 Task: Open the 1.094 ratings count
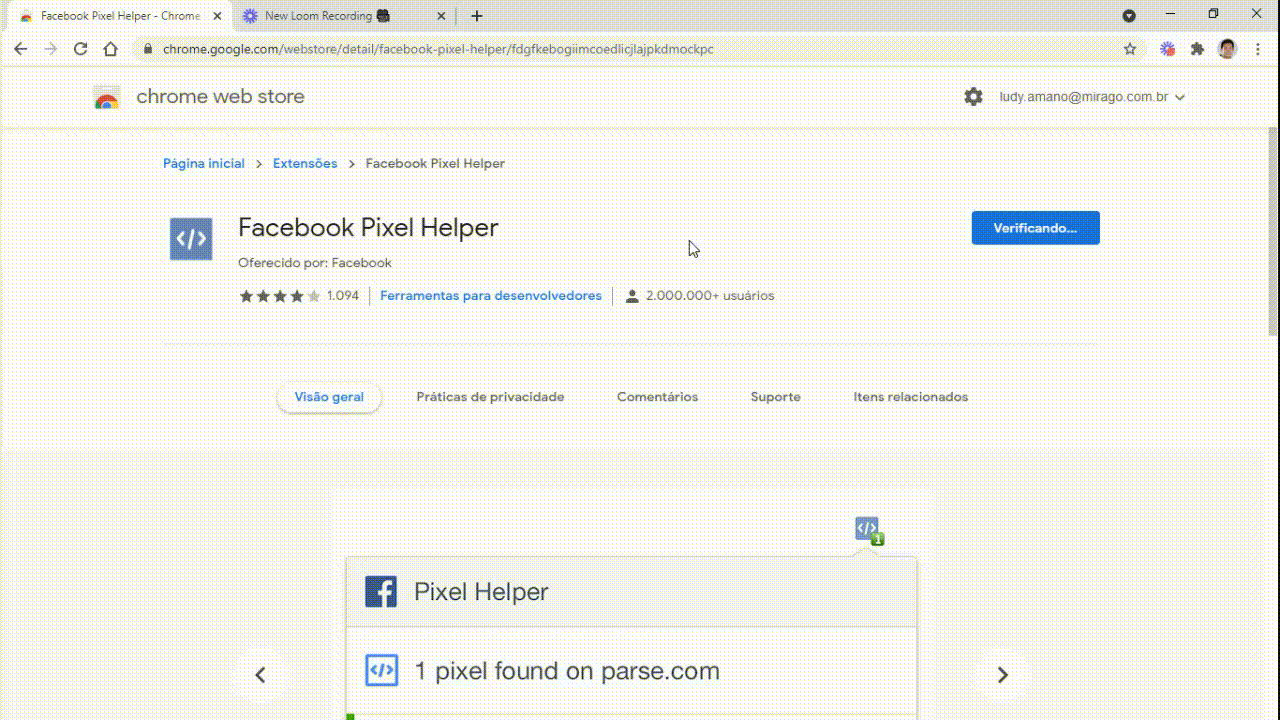(343, 296)
